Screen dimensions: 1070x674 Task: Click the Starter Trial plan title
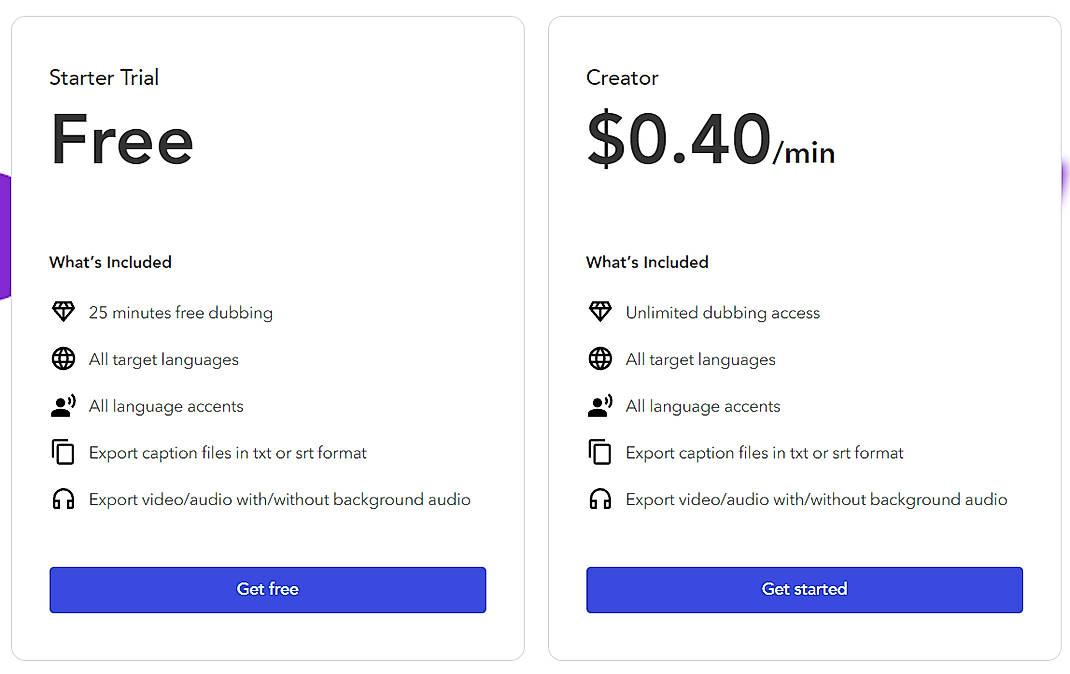(104, 78)
